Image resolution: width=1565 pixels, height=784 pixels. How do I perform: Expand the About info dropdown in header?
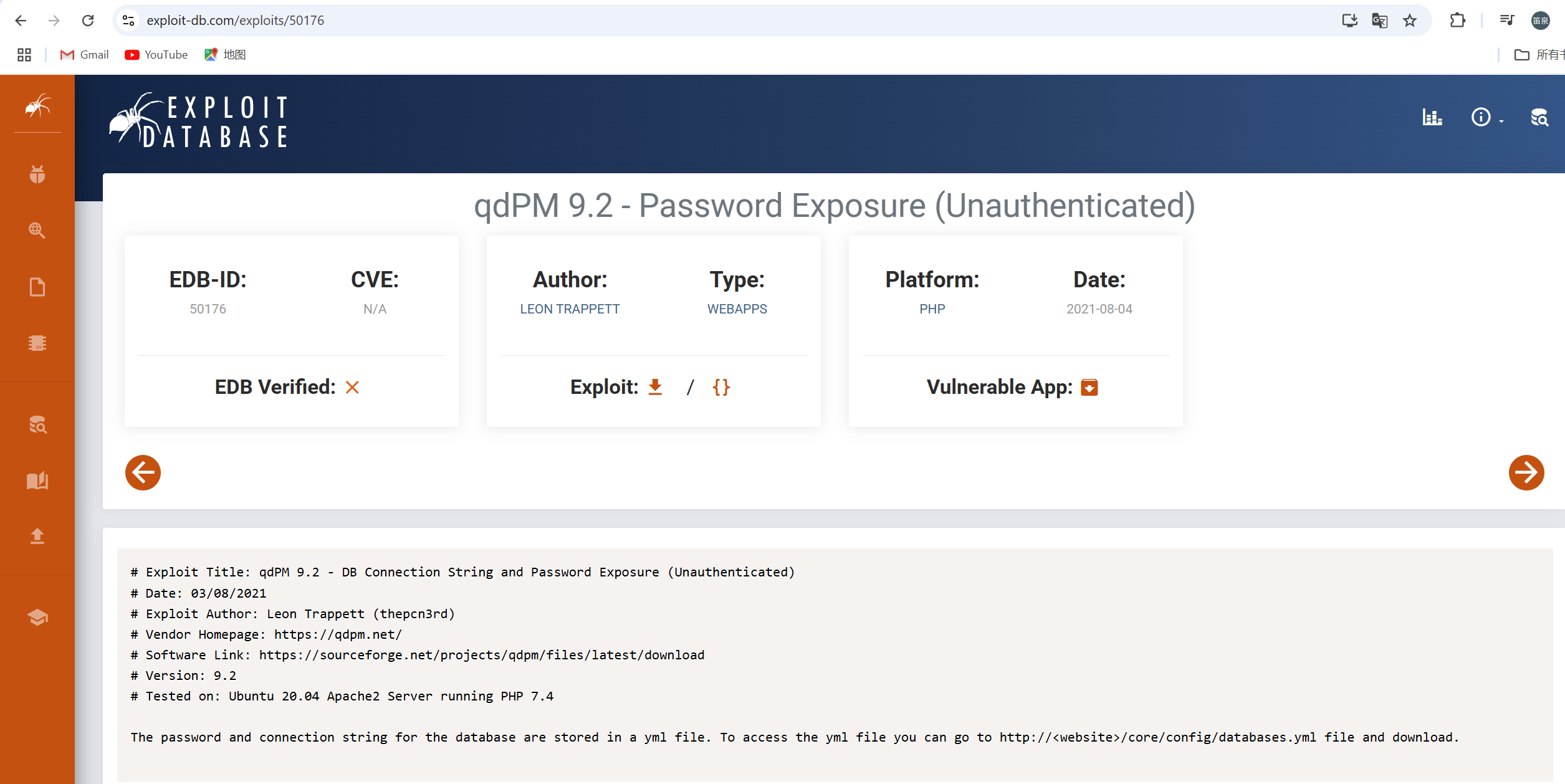[x=1486, y=117]
